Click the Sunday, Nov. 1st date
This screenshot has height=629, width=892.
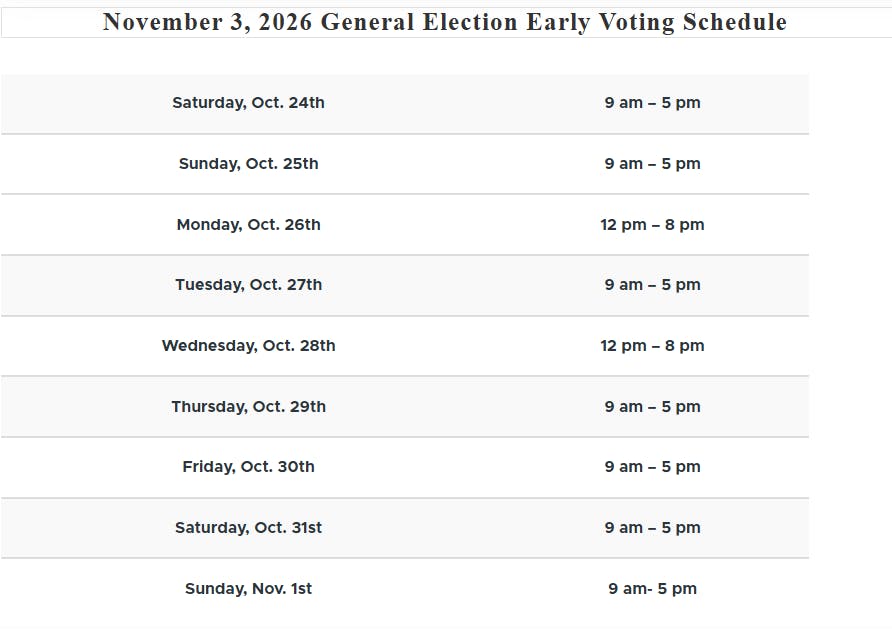click(249, 589)
